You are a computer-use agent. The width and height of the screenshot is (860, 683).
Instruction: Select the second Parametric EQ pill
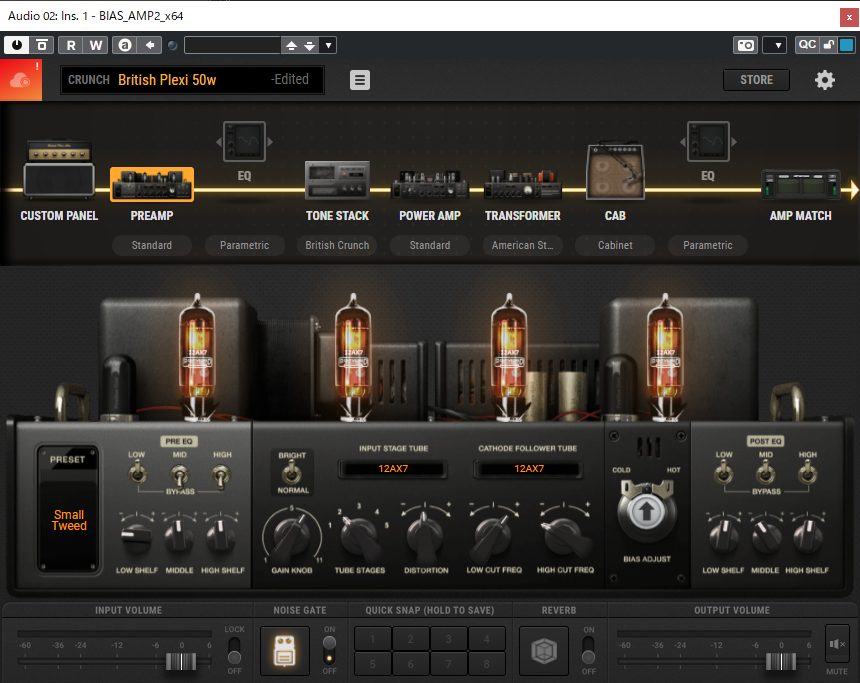[708, 245]
